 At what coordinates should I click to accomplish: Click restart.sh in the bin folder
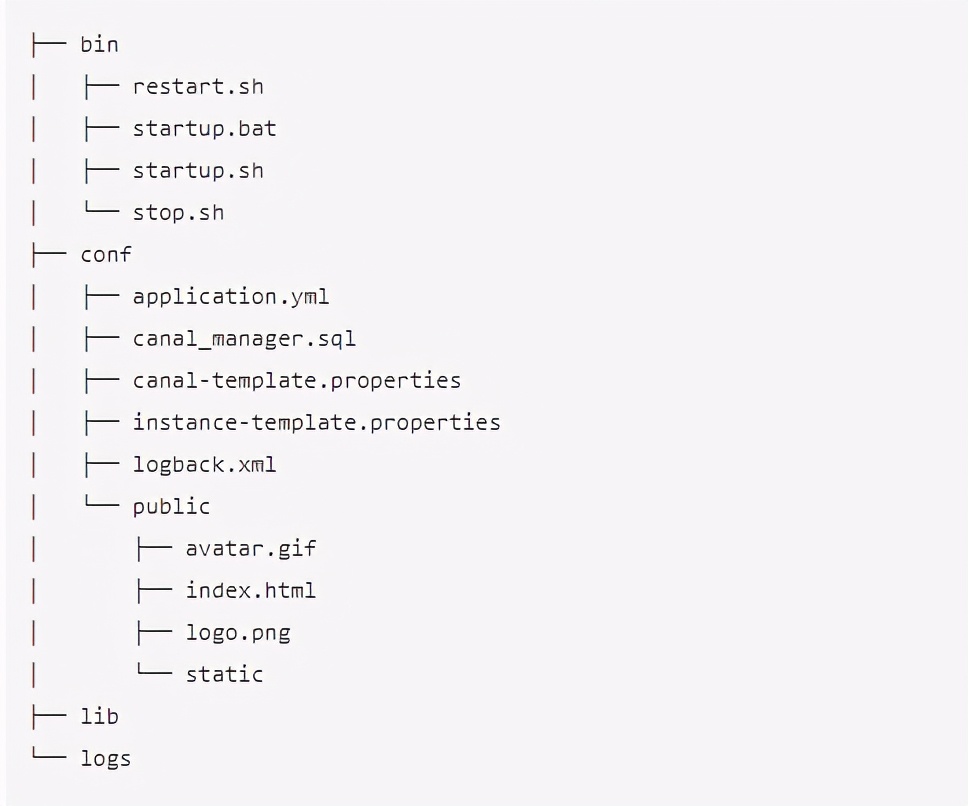(x=198, y=86)
